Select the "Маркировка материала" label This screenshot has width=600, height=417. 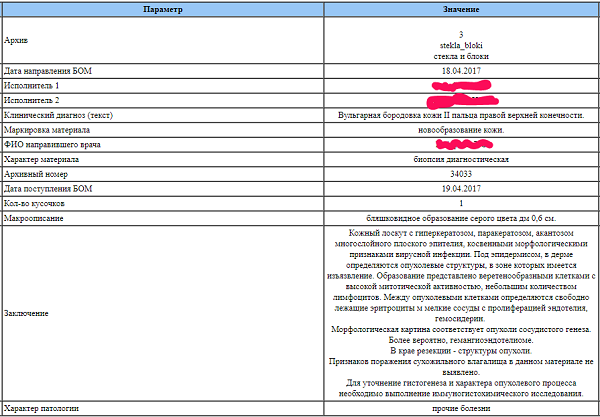tap(47, 130)
